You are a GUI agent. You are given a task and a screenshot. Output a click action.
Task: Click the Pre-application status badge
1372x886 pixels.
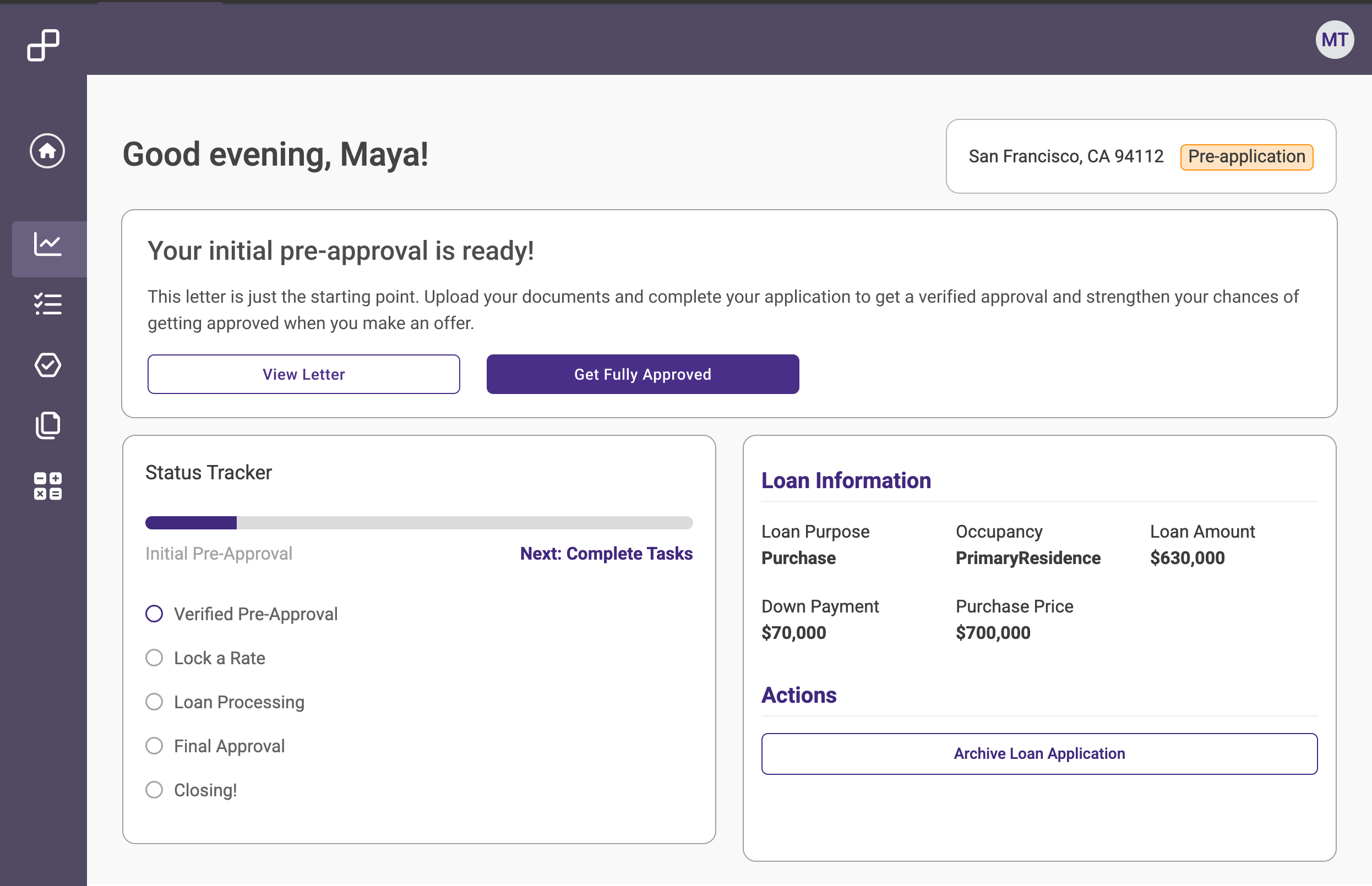point(1246,156)
